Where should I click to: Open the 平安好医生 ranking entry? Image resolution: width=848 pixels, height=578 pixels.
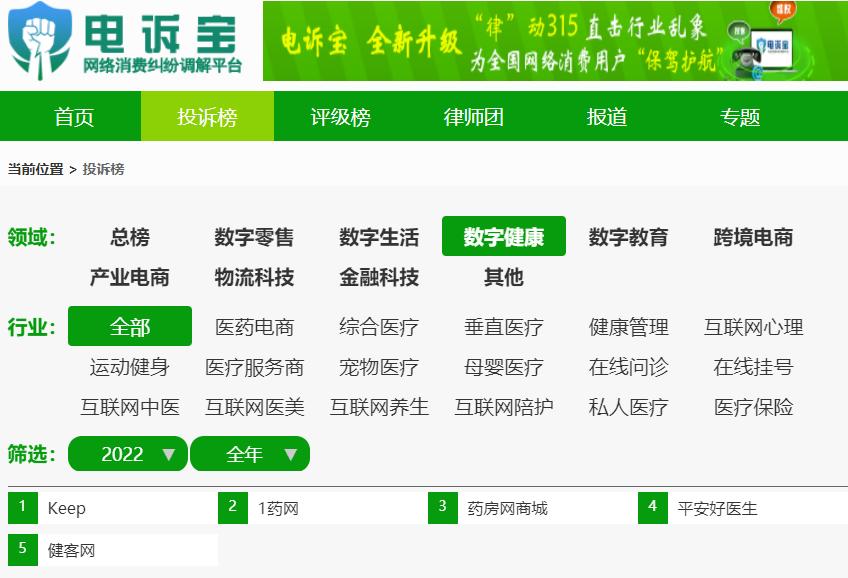717,508
